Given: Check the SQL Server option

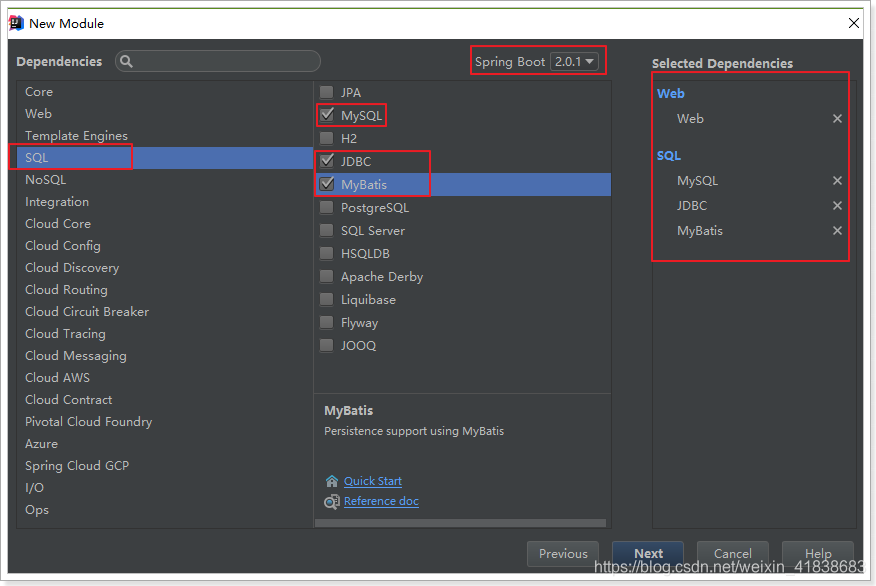Looking at the screenshot, I should pyautogui.click(x=326, y=230).
